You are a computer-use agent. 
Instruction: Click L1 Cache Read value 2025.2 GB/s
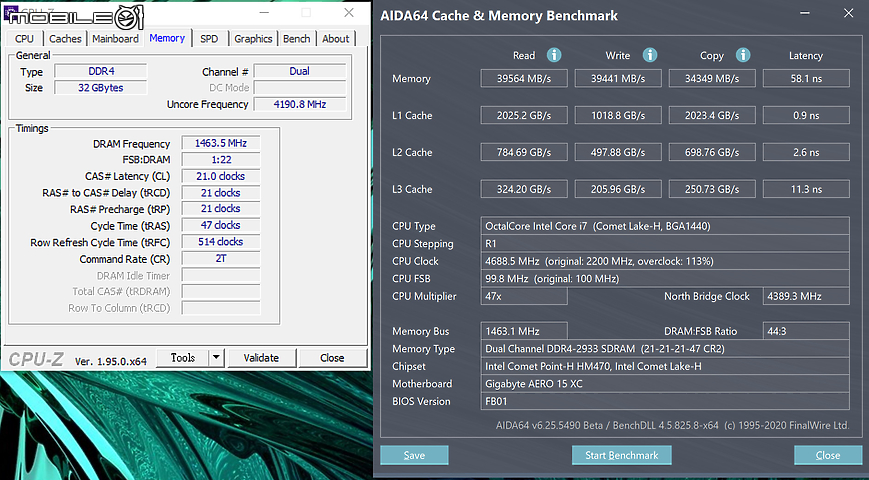point(524,115)
